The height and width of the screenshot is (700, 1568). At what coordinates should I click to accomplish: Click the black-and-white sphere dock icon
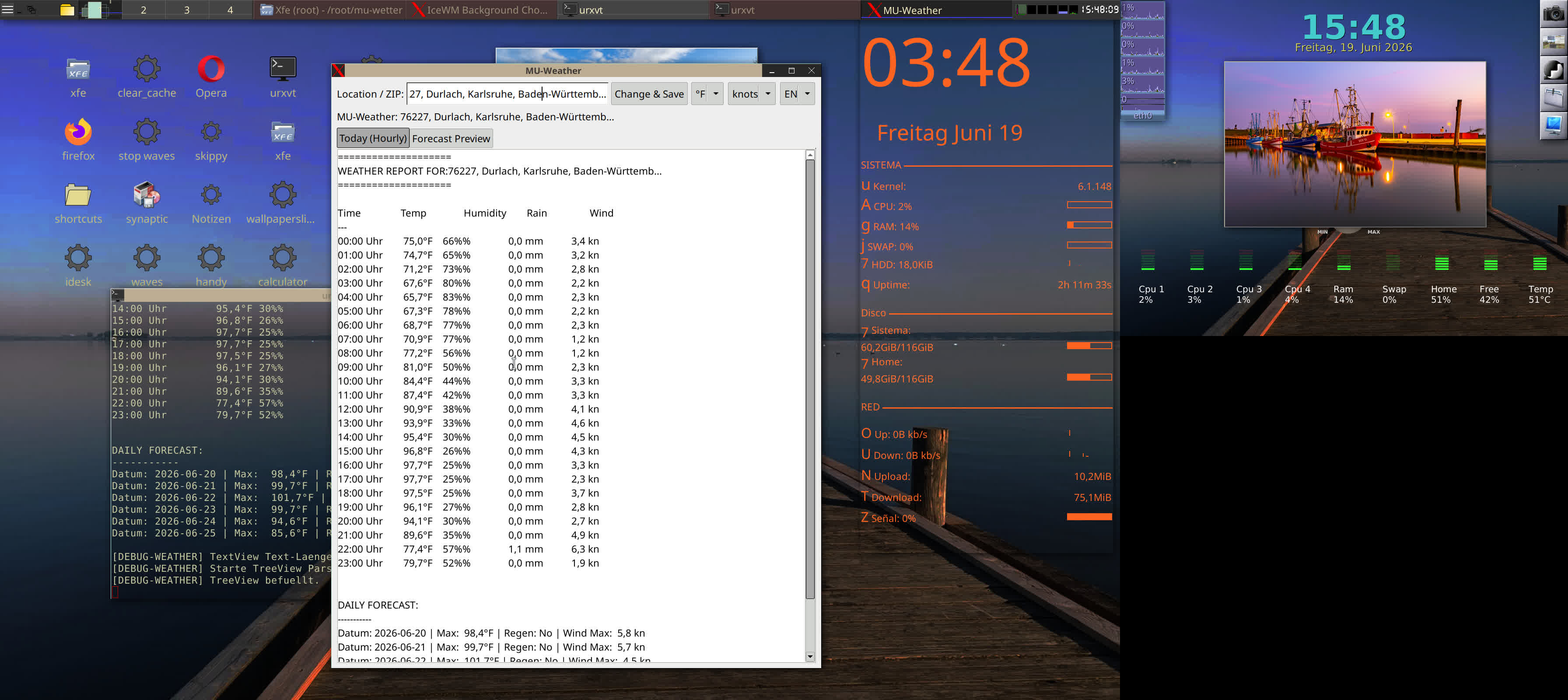1554,70
